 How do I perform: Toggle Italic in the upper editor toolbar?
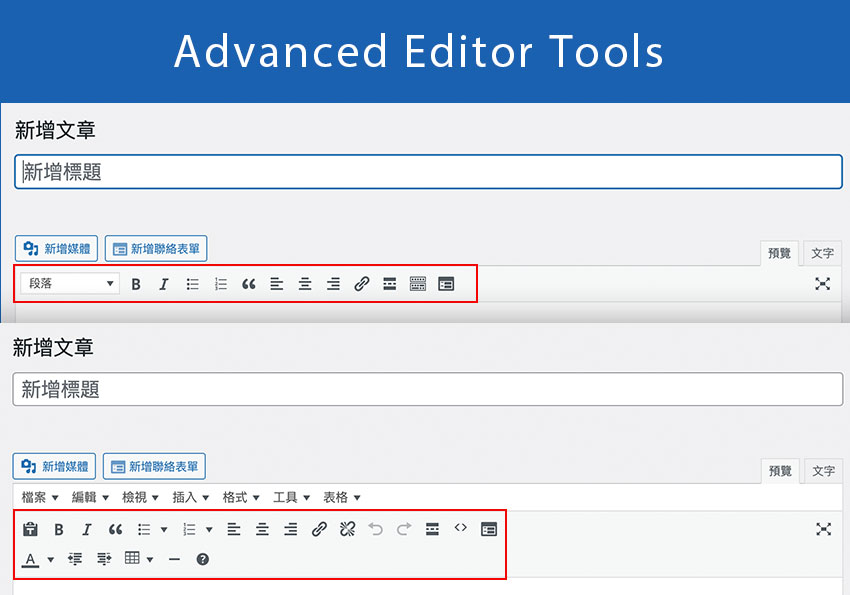(164, 284)
